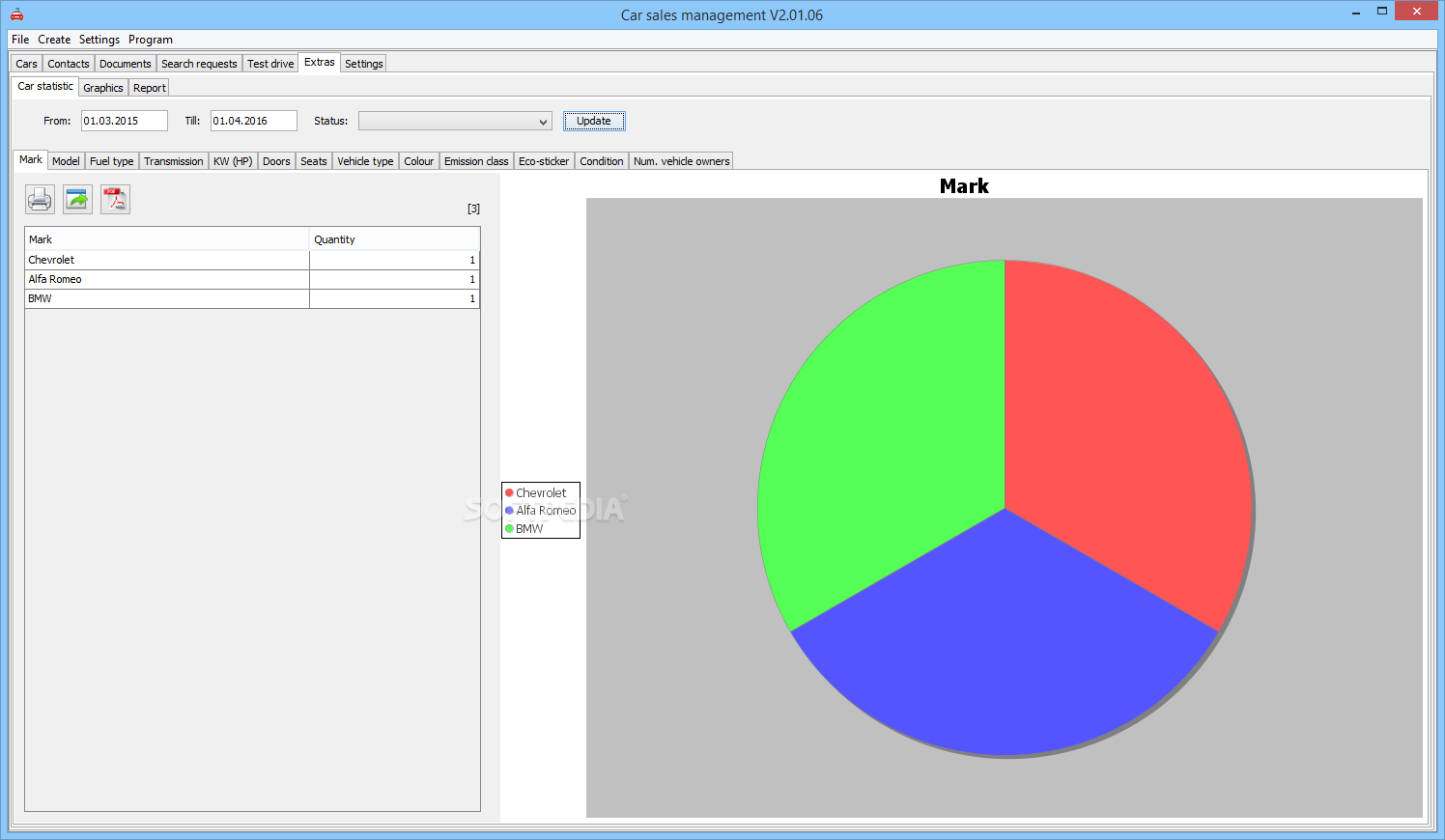The width and height of the screenshot is (1445, 840).
Task: Open the Program menu
Action: pyautogui.click(x=151, y=40)
